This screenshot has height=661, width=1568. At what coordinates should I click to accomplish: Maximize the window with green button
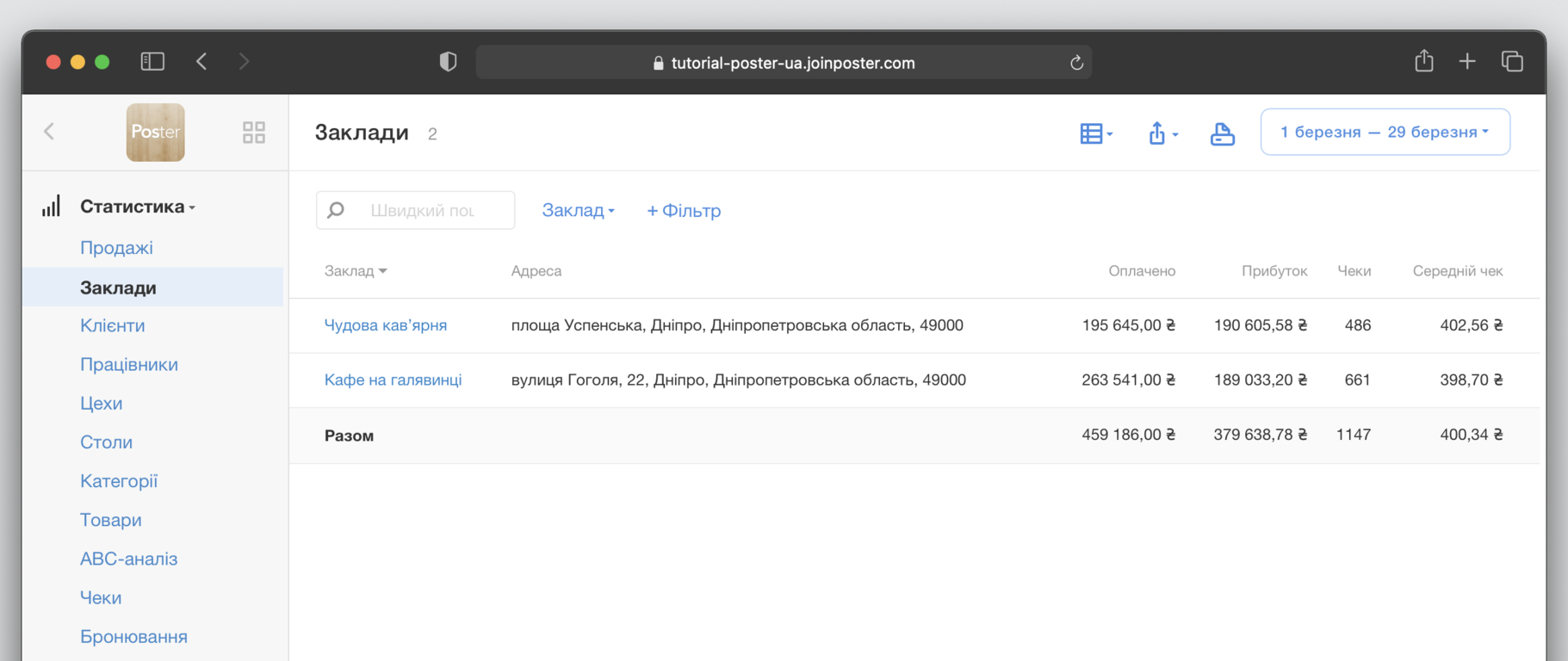[102, 62]
